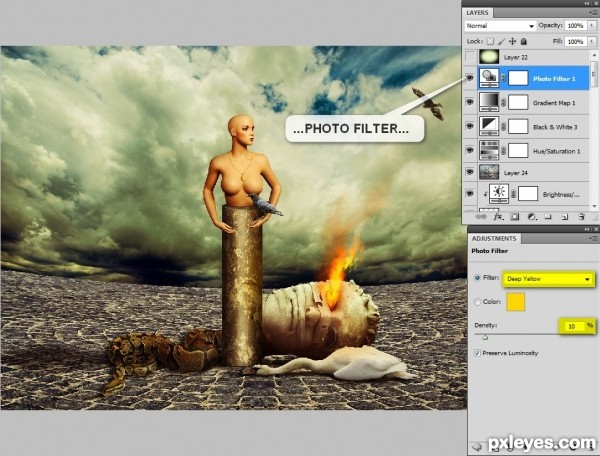Click the Opacity 100% field
600x456 pixels.
(576, 26)
